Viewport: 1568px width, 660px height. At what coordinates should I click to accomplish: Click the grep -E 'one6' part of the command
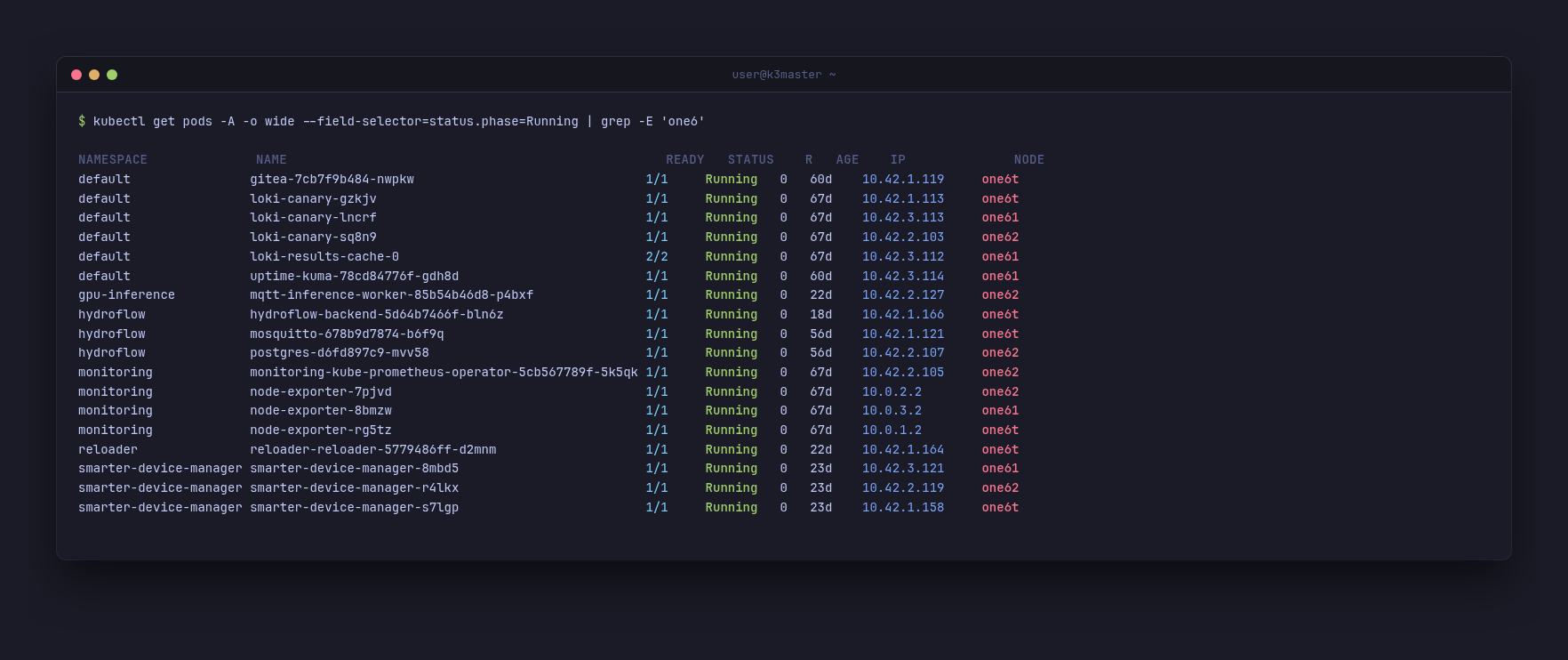pyautogui.click(x=652, y=122)
